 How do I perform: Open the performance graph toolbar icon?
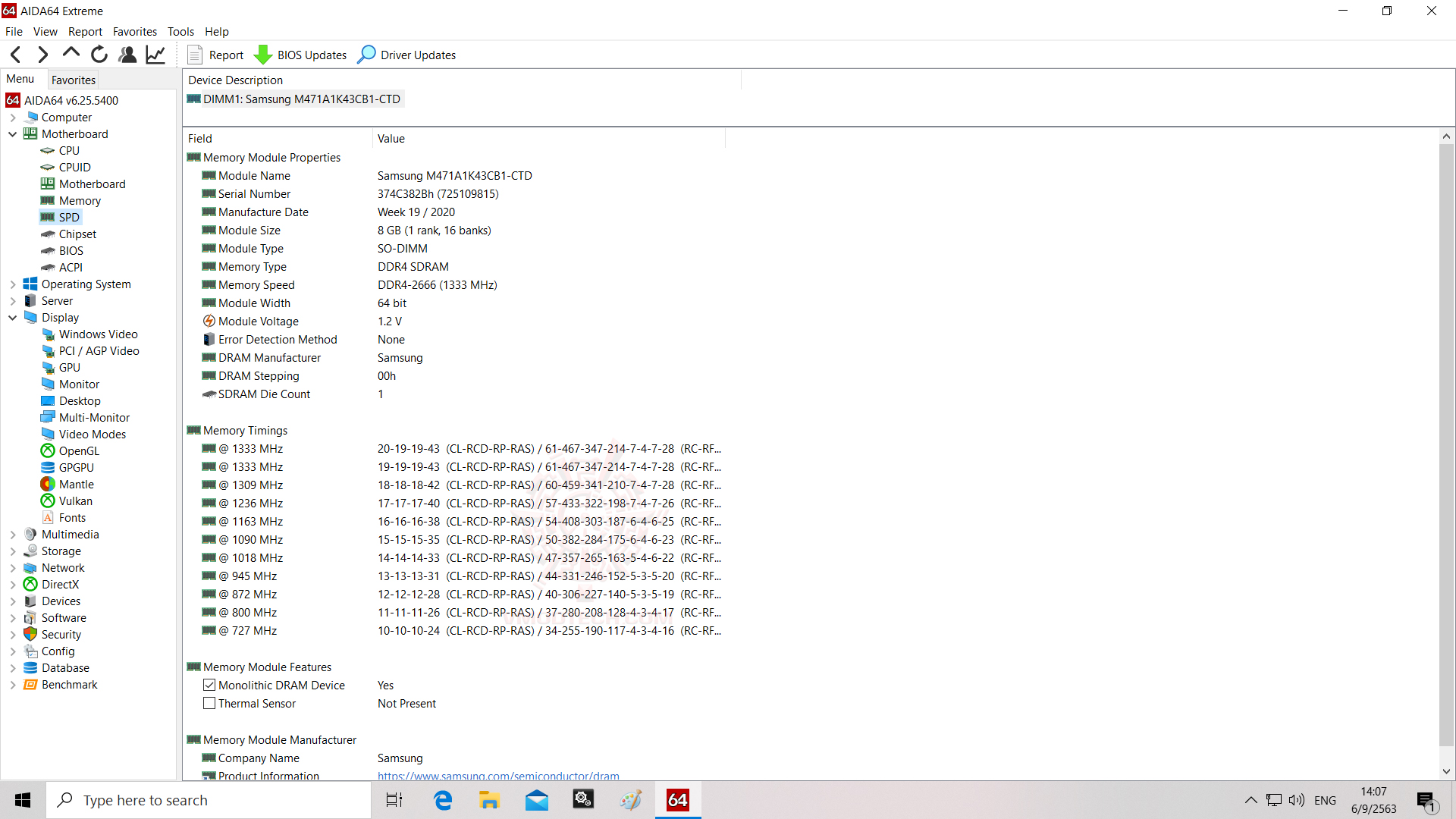click(x=155, y=55)
